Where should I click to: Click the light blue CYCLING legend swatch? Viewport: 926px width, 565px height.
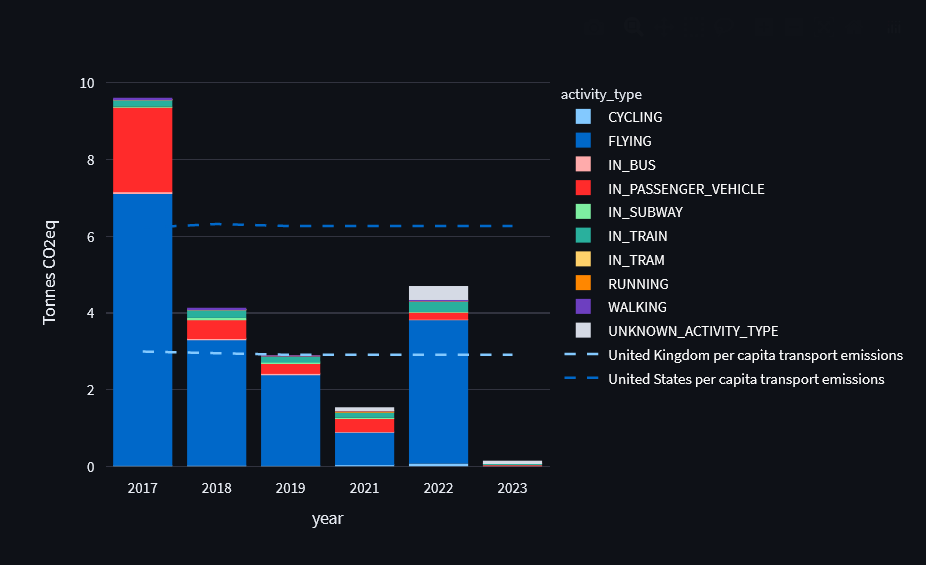coord(584,117)
